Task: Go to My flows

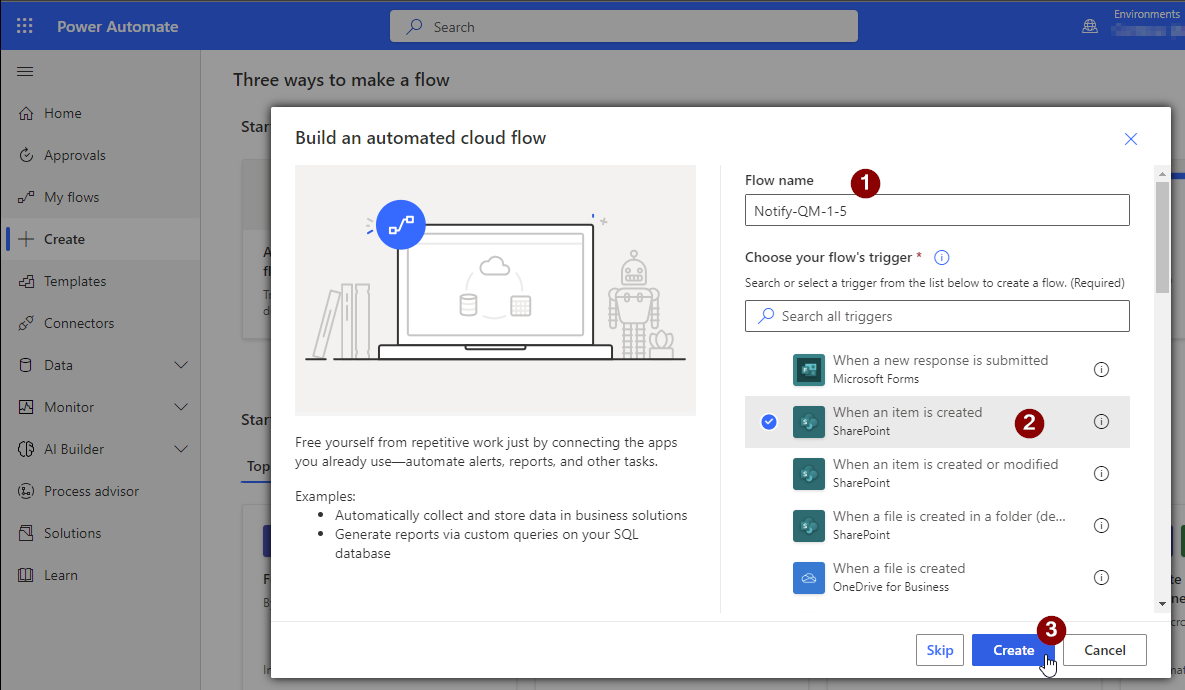Action: pyautogui.click(x=101, y=197)
